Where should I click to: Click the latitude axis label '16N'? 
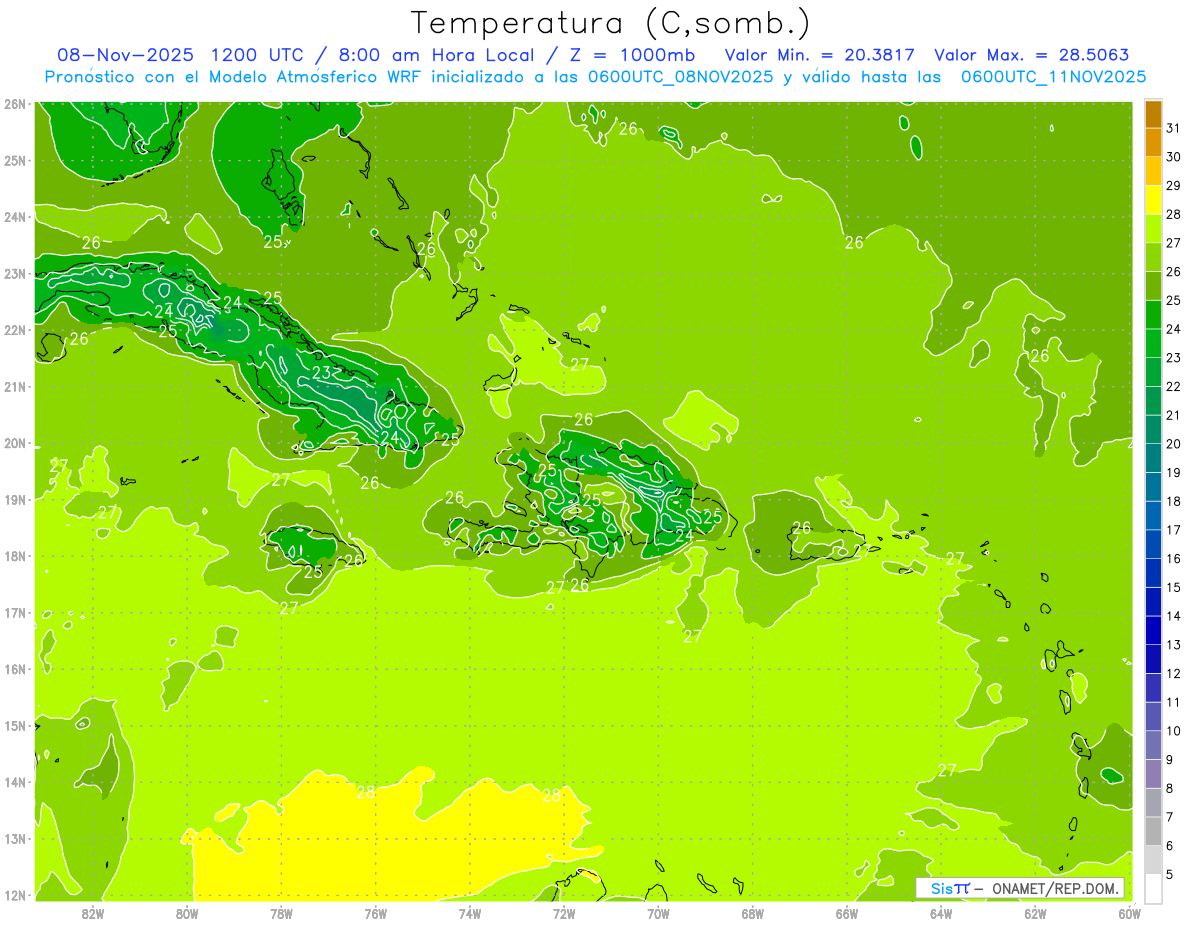[15, 669]
